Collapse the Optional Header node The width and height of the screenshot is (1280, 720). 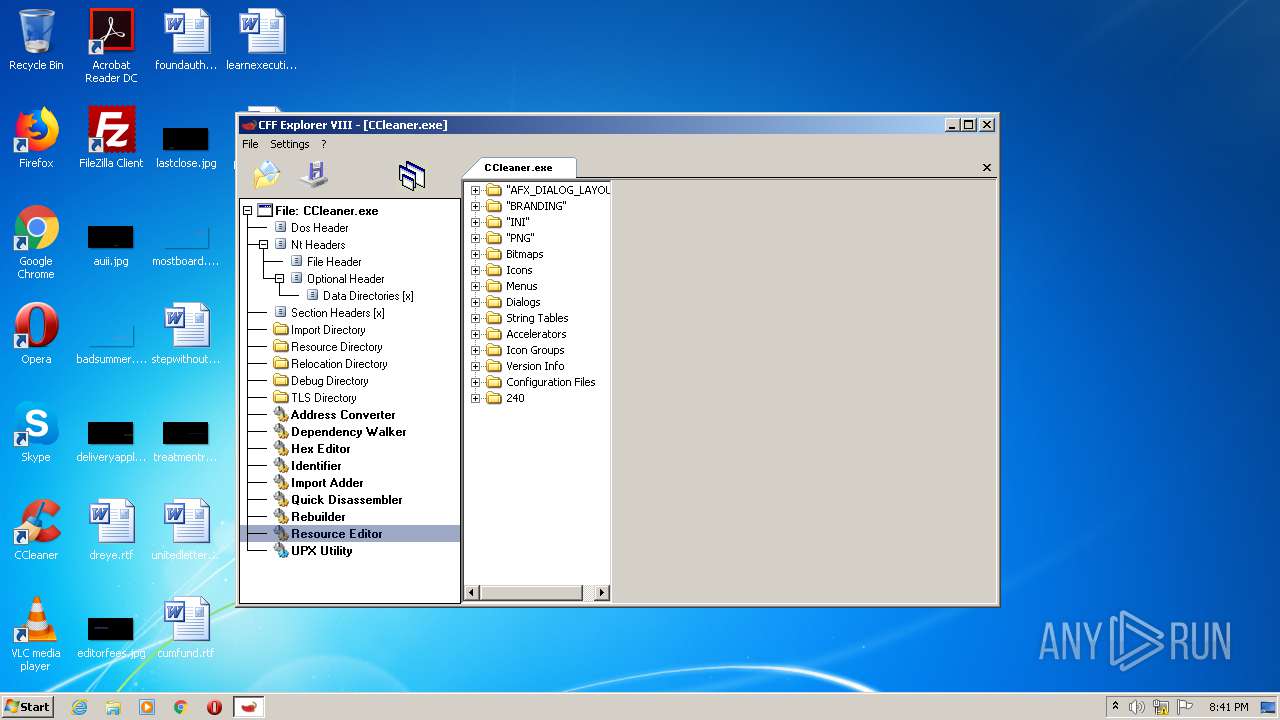point(279,279)
